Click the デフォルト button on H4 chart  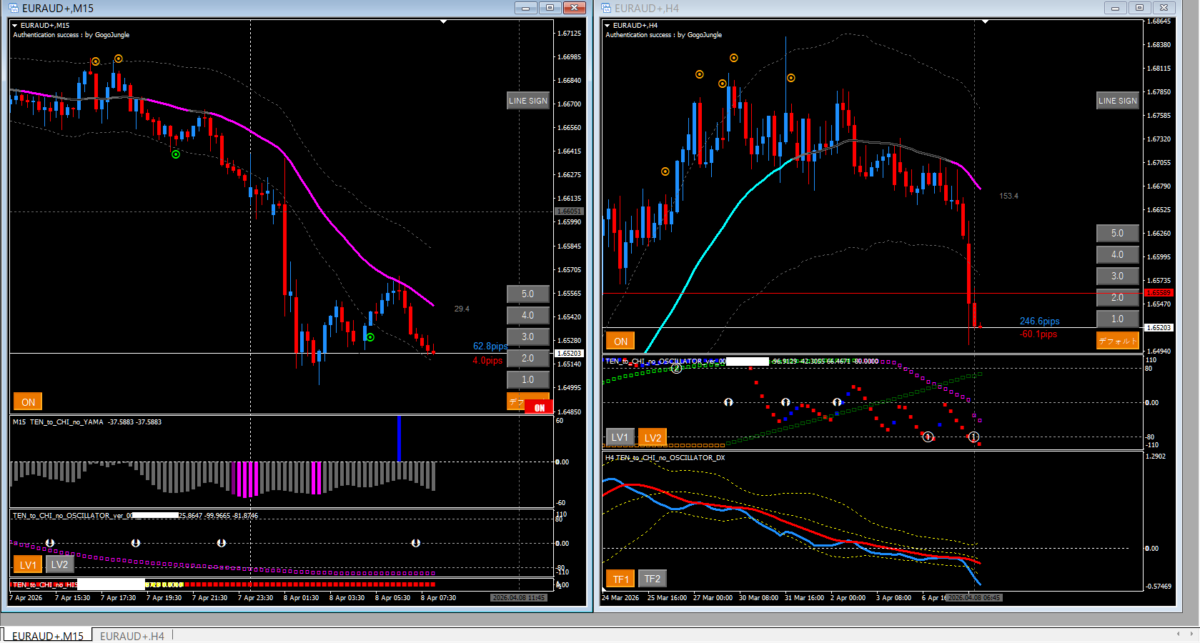1117,340
